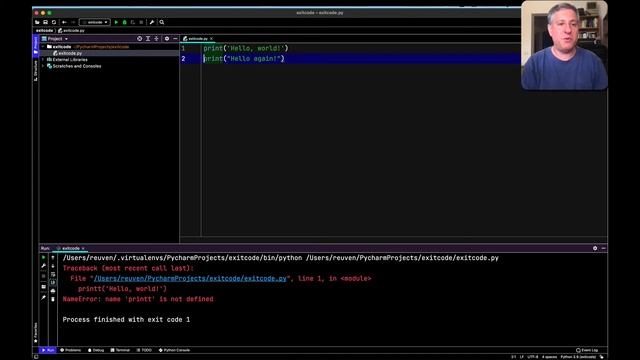640x360 pixels.
Task: Click the Print icon in Run console
Action: pyautogui.click(x=53, y=291)
